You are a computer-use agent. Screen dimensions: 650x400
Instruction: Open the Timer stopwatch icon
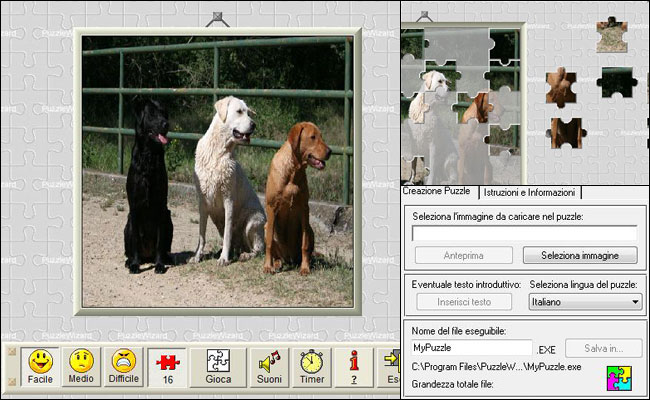tap(311, 366)
